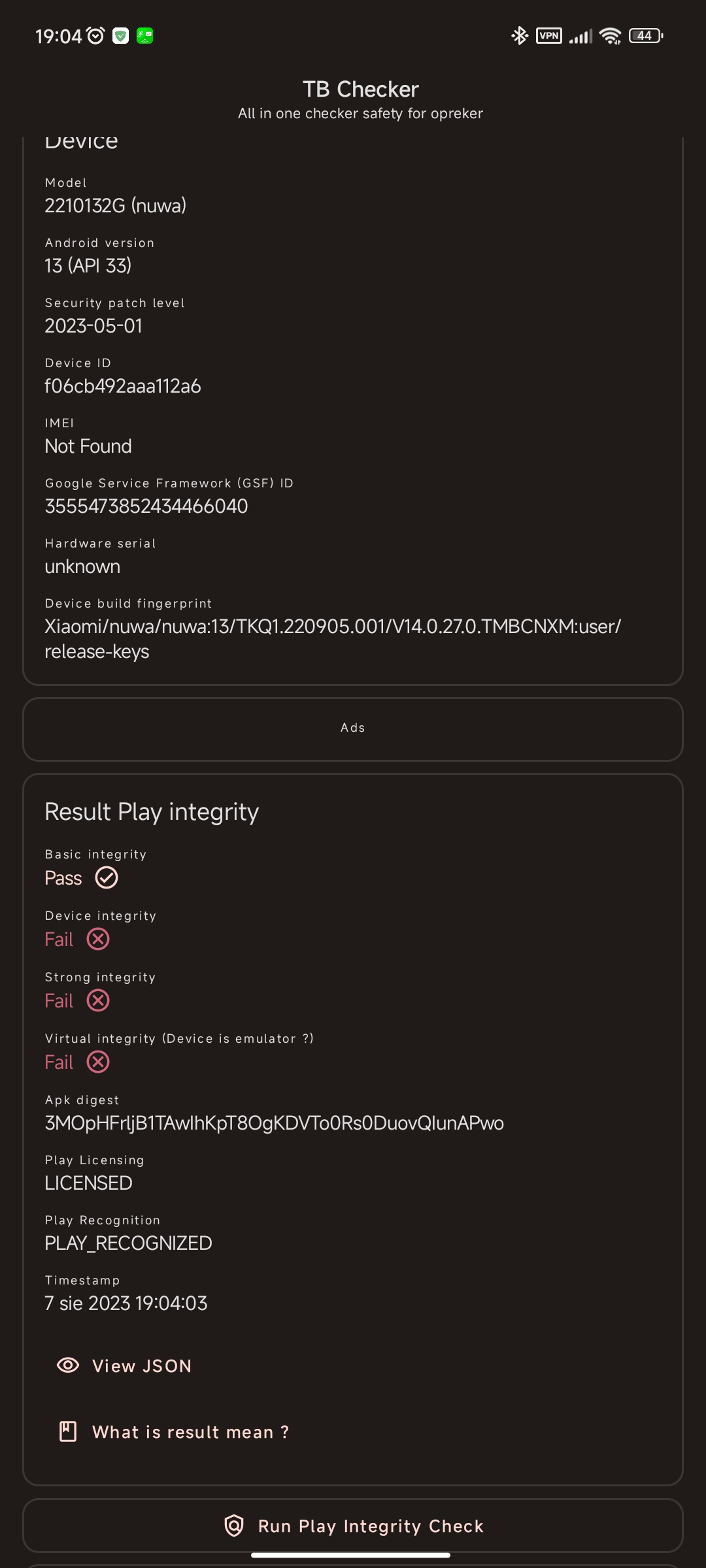Tap the alarm clock icon in status bar

click(x=96, y=35)
